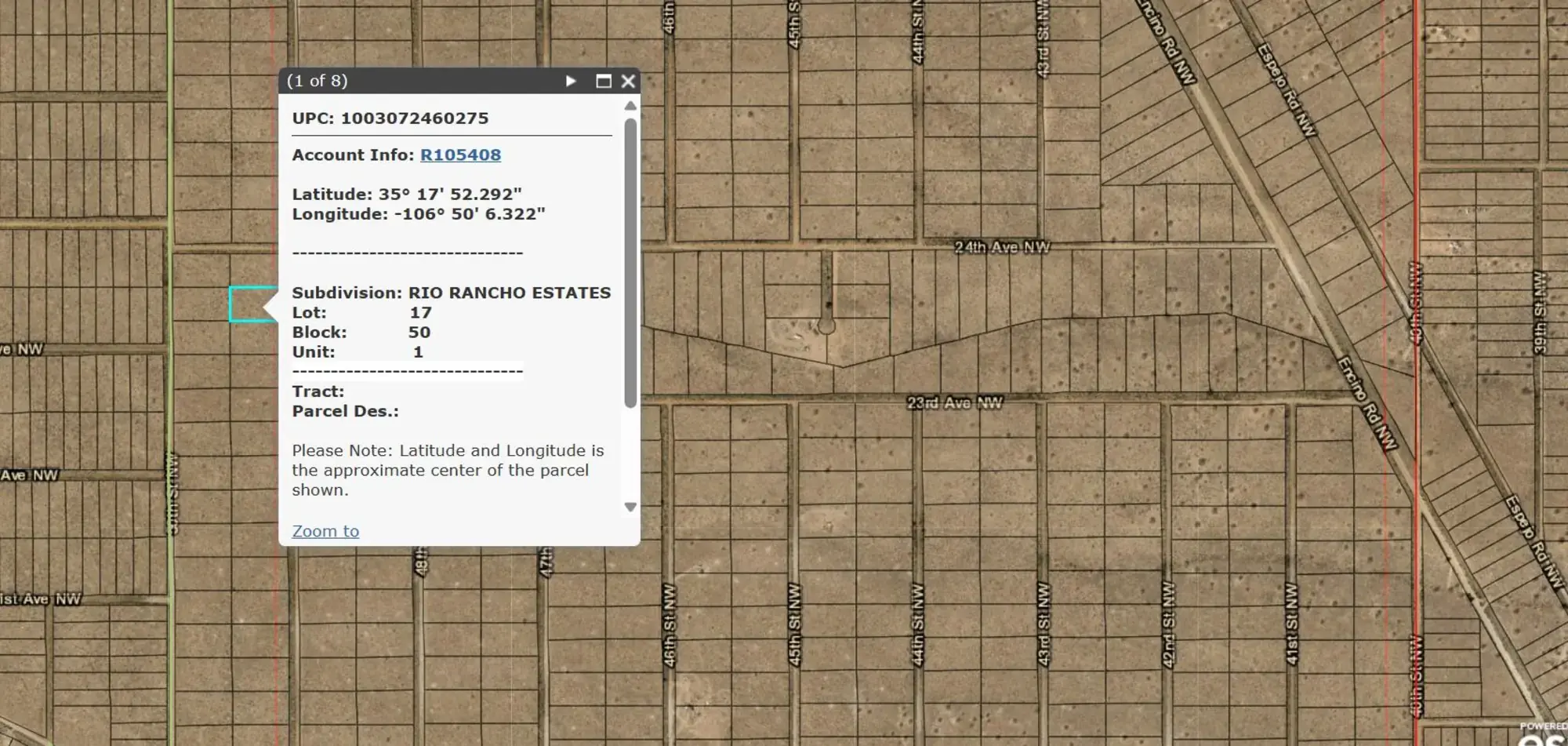The width and height of the screenshot is (1568, 746).
Task: Click the (1 of 8) record counter
Action: click(319, 81)
